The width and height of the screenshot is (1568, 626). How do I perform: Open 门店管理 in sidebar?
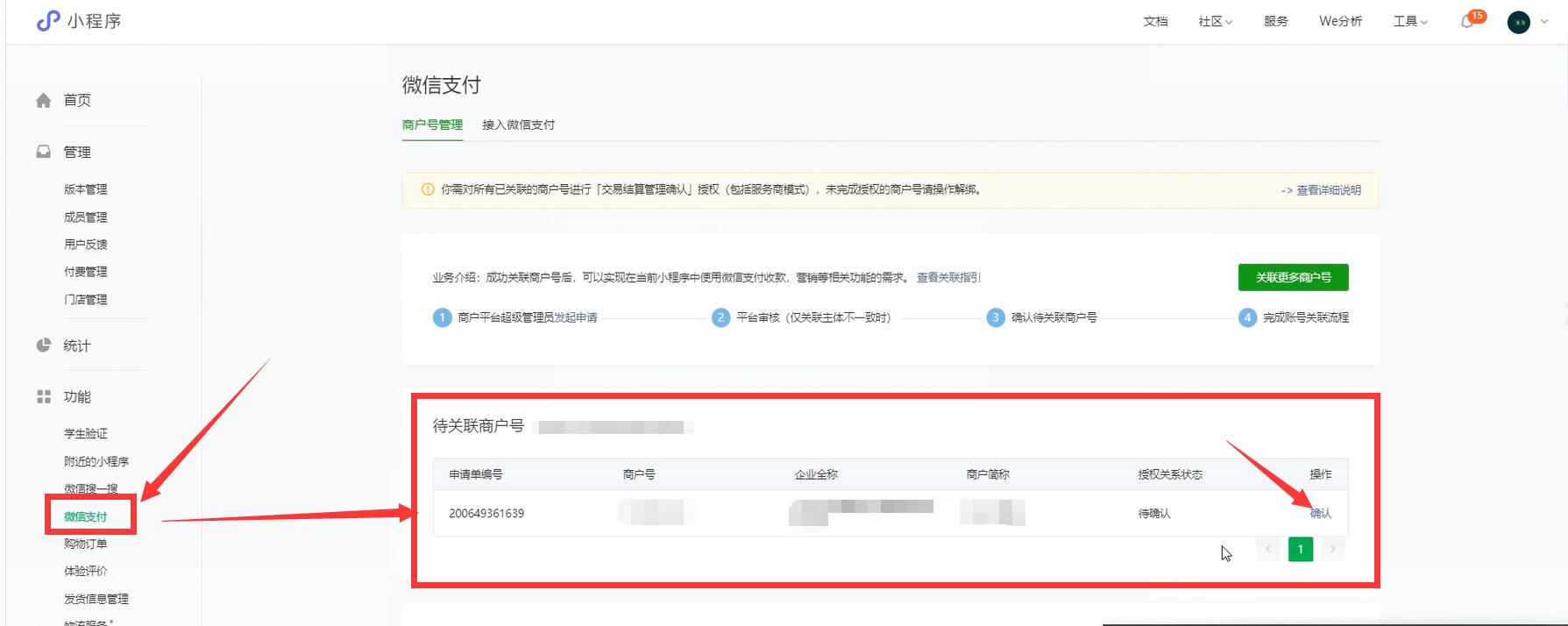click(x=85, y=299)
